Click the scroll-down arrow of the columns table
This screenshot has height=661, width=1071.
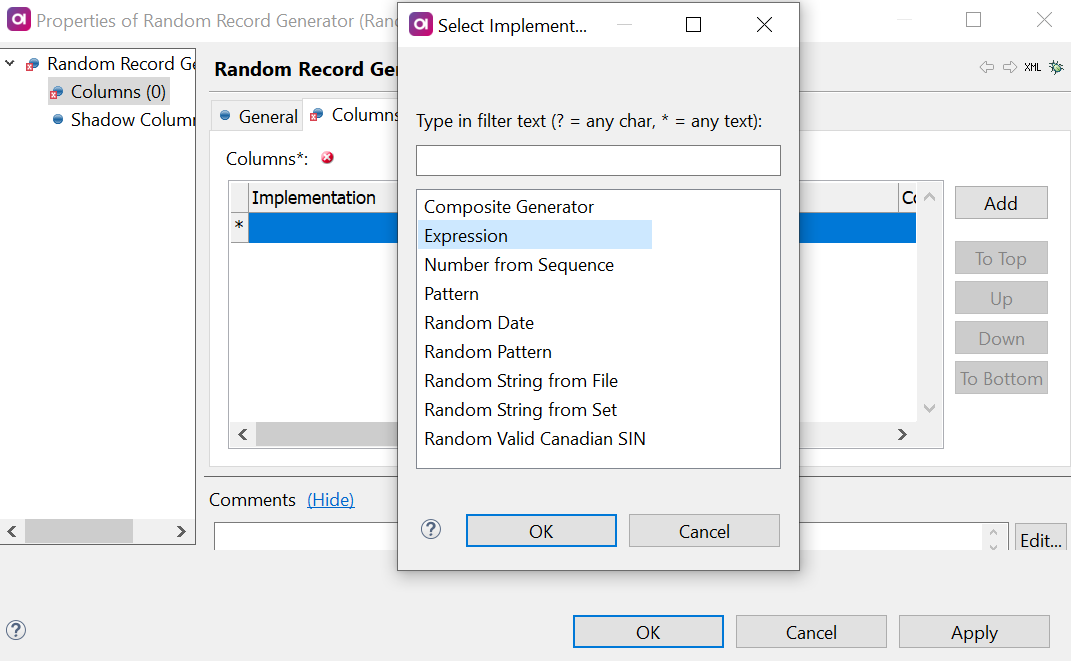click(x=929, y=407)
